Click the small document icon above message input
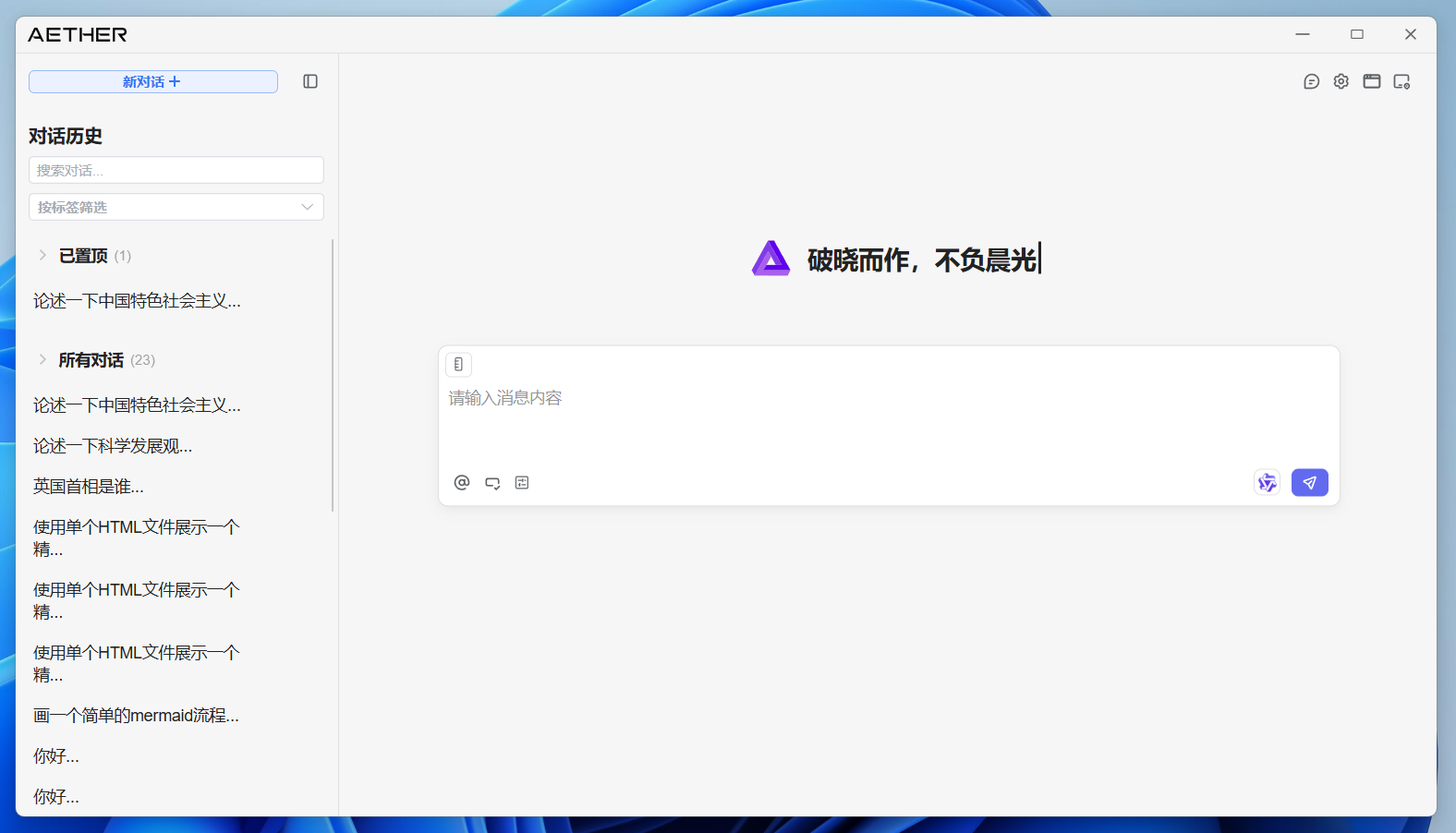The height and width of the screenshot is (833, 1456). tap(458, 364)
